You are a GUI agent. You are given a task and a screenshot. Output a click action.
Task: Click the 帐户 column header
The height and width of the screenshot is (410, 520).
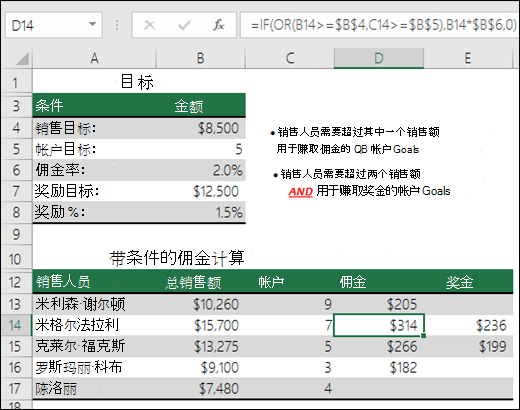tap(290, 282)
